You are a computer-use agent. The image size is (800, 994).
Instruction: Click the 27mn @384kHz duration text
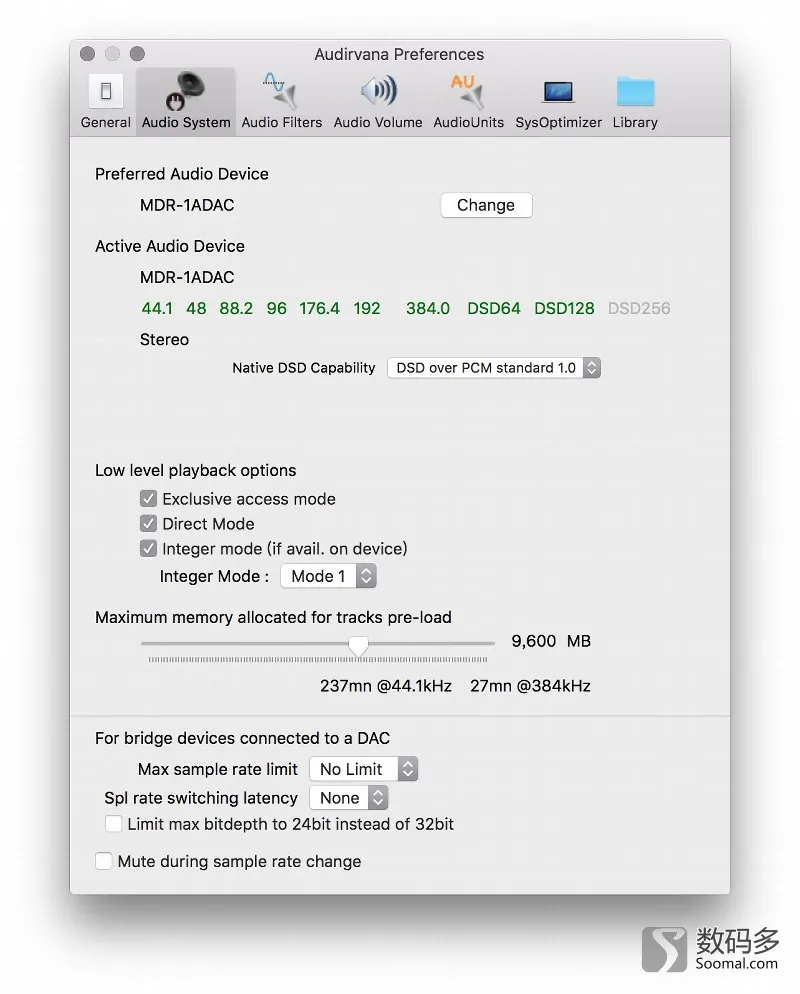530,686
